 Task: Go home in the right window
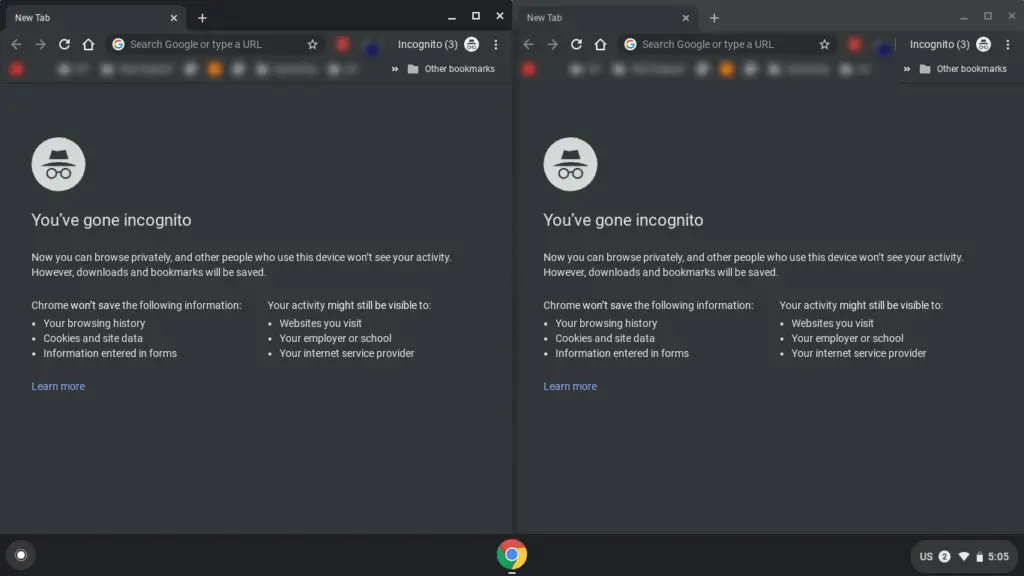(600, 44)
